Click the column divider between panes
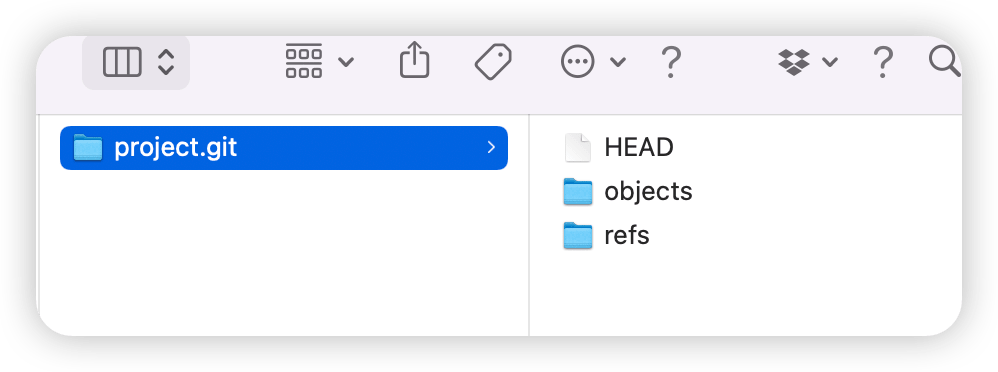This screenshot has width=998, height=372. coord(529,225)
